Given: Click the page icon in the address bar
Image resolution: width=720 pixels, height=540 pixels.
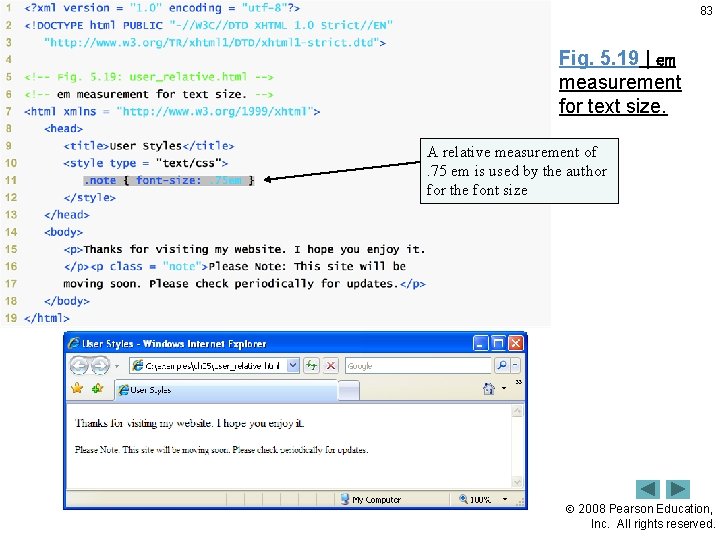Looking at the screenshot, I should point(137,366).
